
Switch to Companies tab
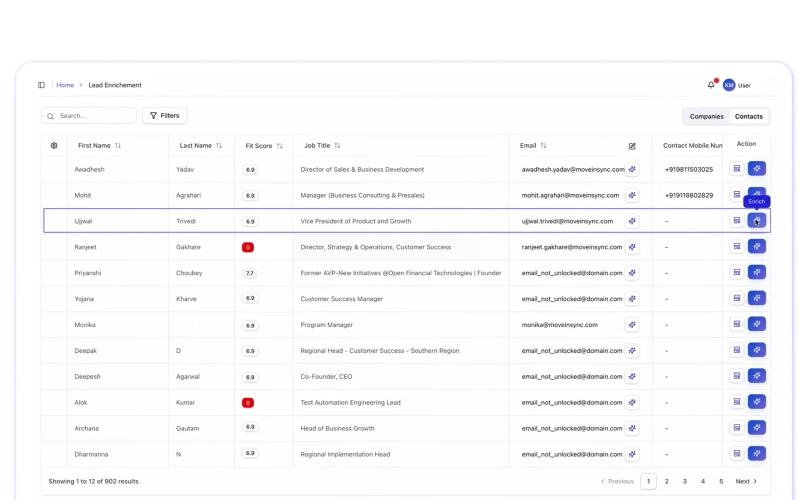pos(706,116)
